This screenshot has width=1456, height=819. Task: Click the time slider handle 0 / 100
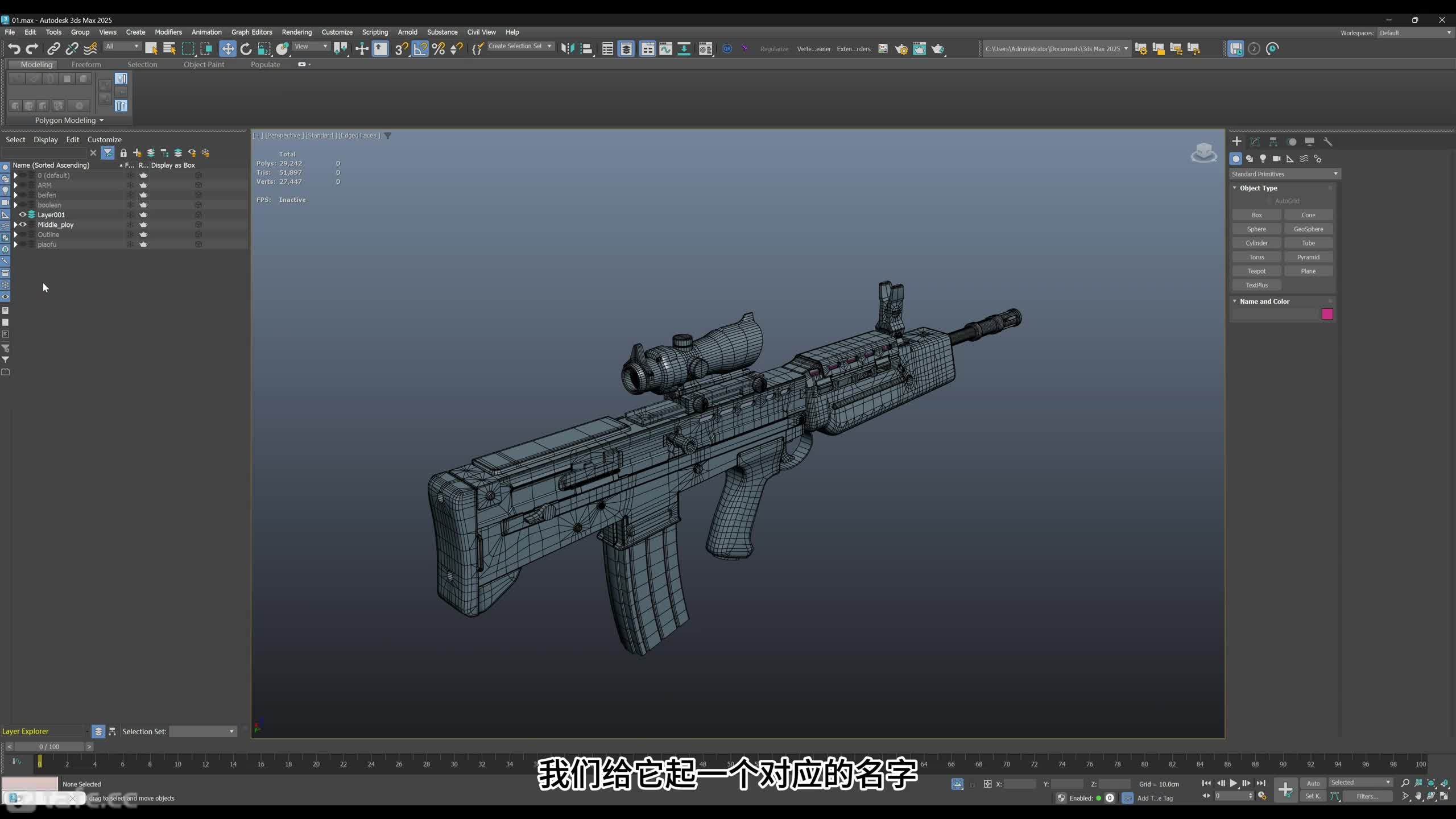click(x=49, y=747)
